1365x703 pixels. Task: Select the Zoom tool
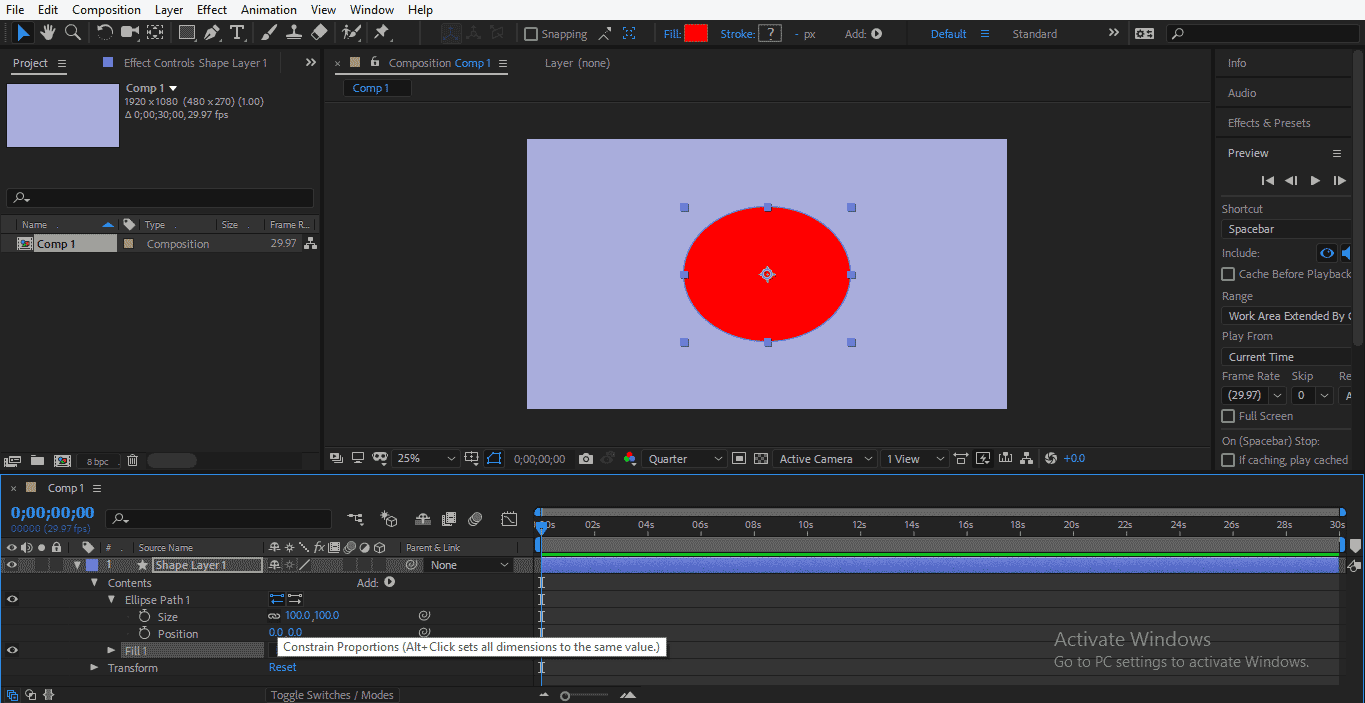click(70, 32)
